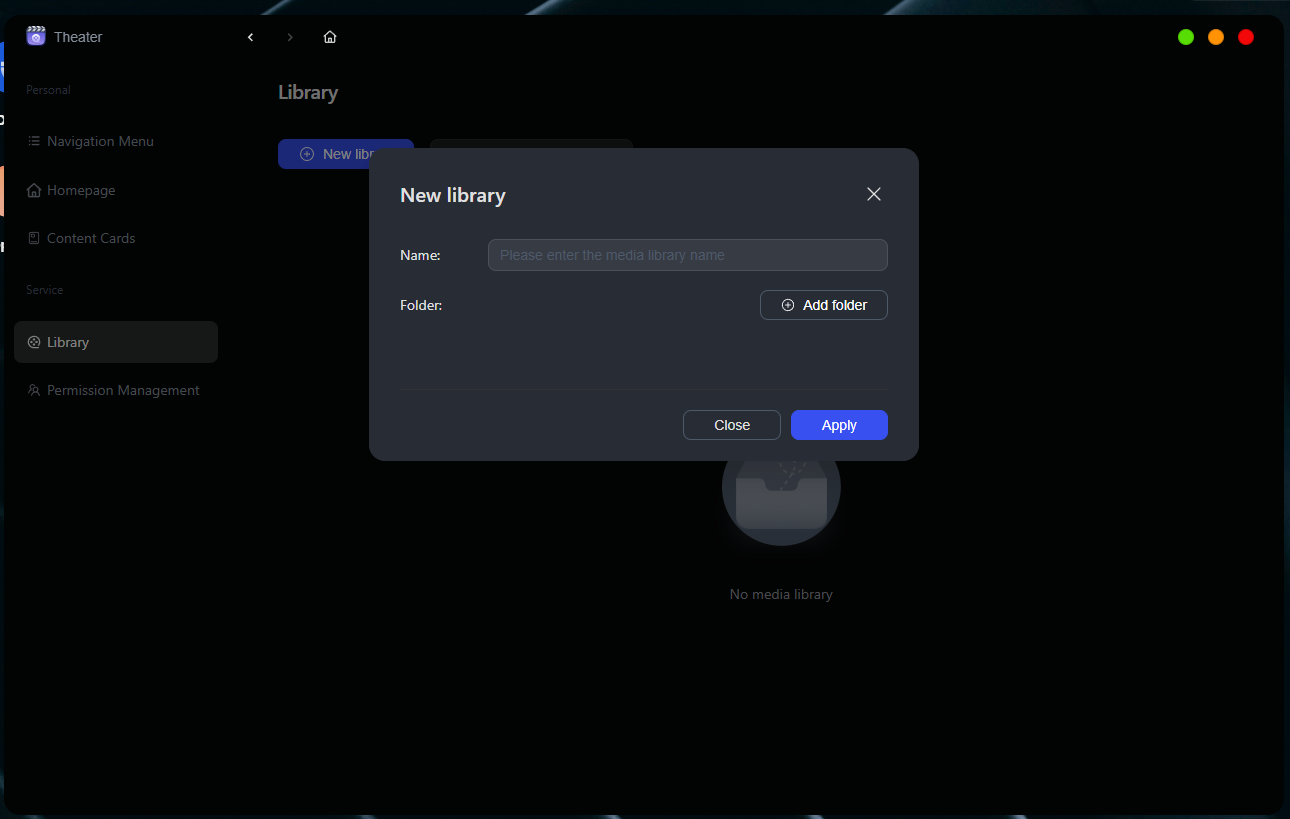
Task: Click the Name field for media library
Action: tap(688, 255)
